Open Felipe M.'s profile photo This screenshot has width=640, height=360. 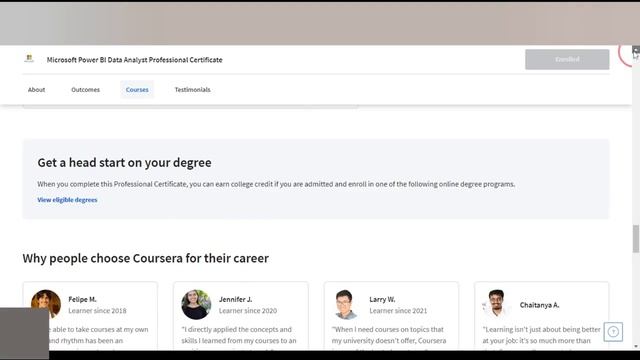[46, 304]
